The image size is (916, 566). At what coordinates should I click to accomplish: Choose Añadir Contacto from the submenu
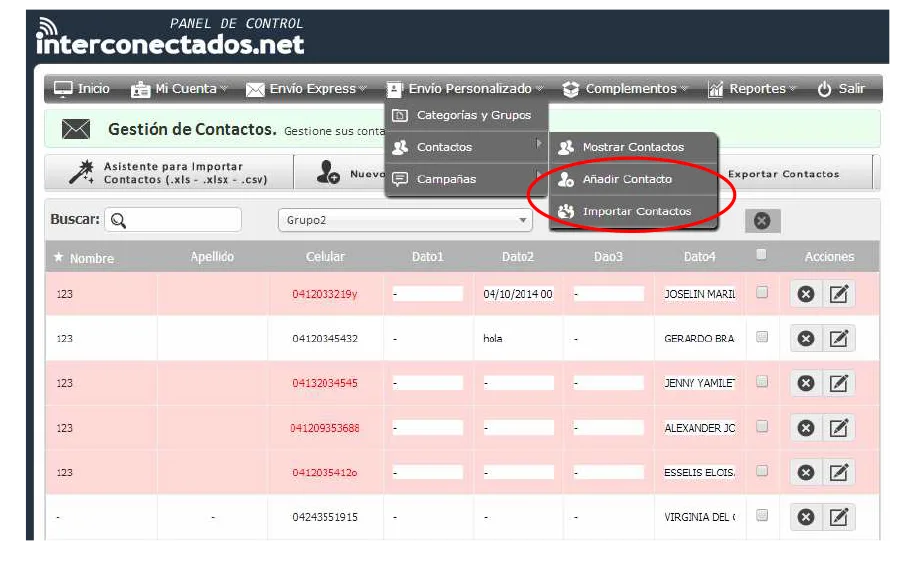pos(633,179)
